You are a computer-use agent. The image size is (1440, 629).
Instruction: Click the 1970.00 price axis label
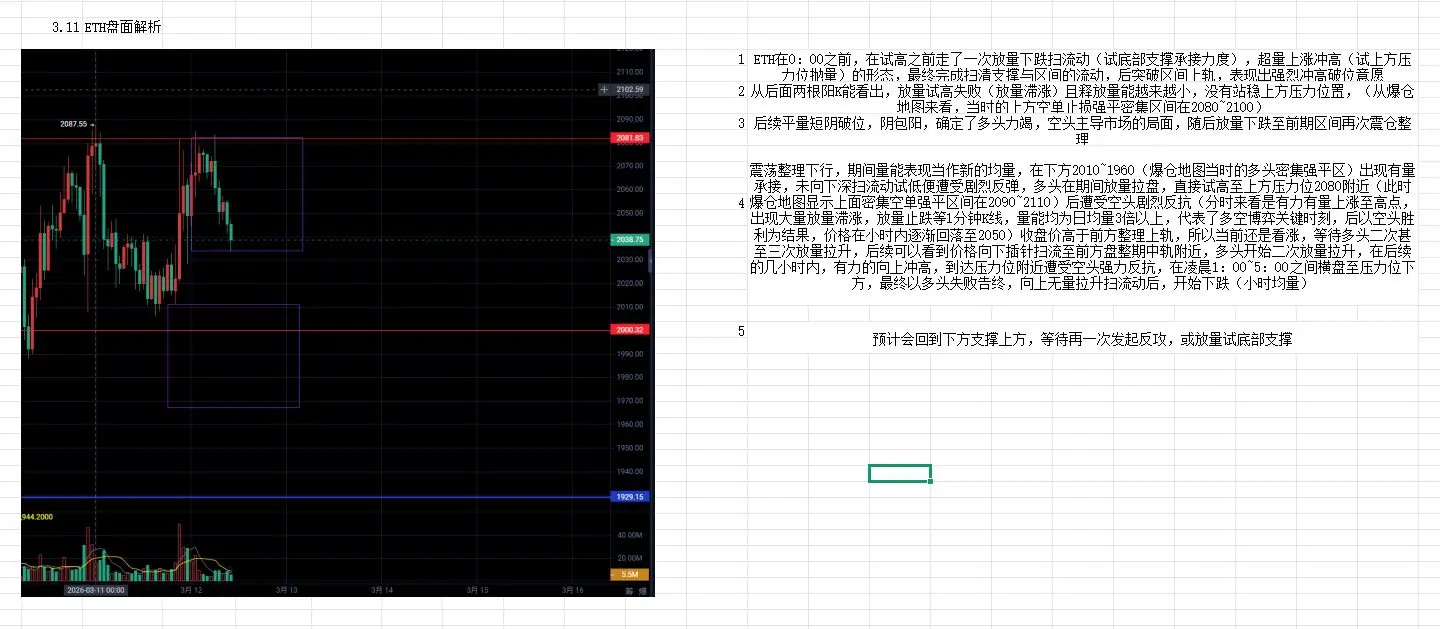630,401
